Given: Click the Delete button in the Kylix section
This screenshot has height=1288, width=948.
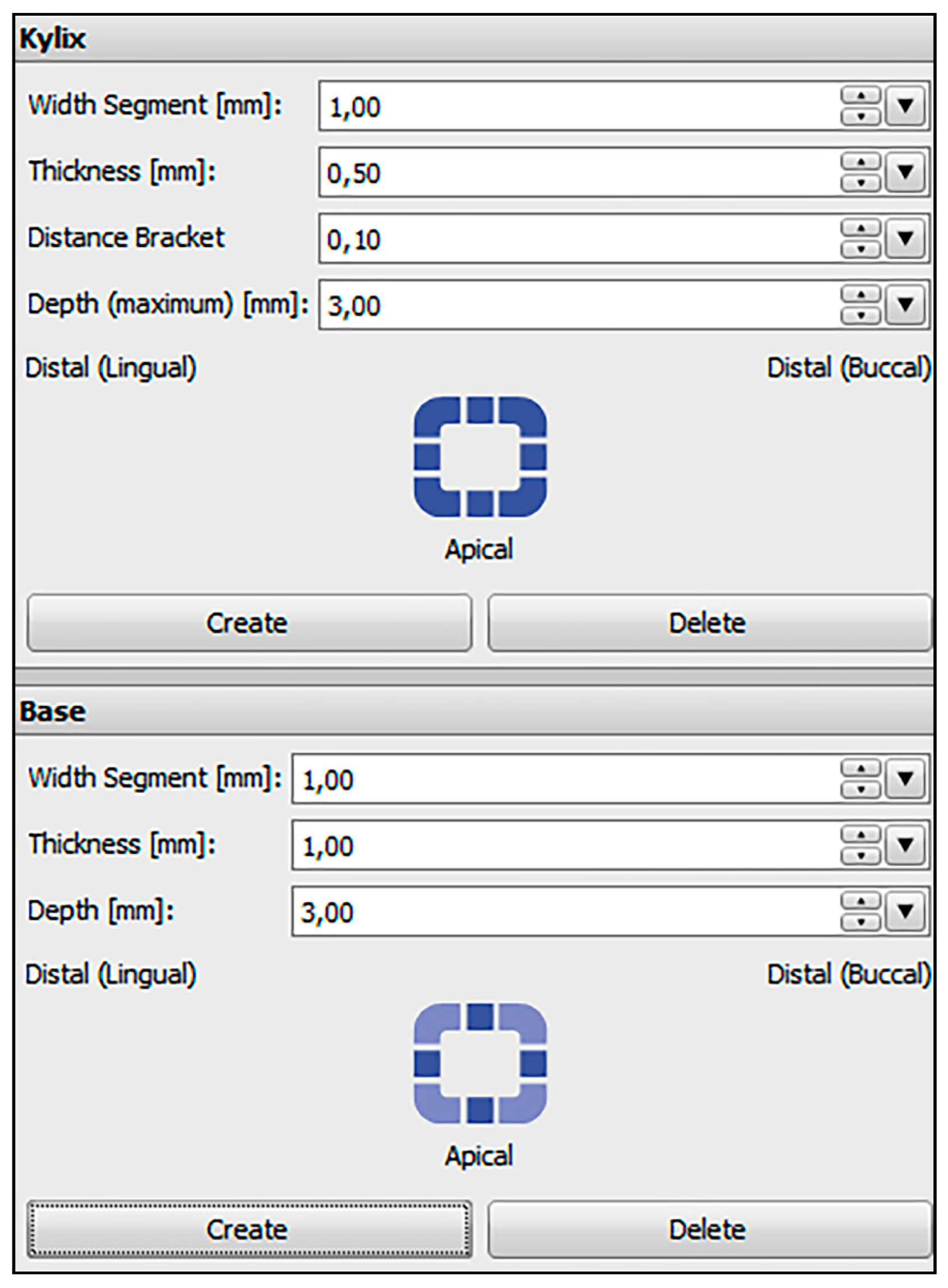Looking at the screenshot, I should point(709,623).
